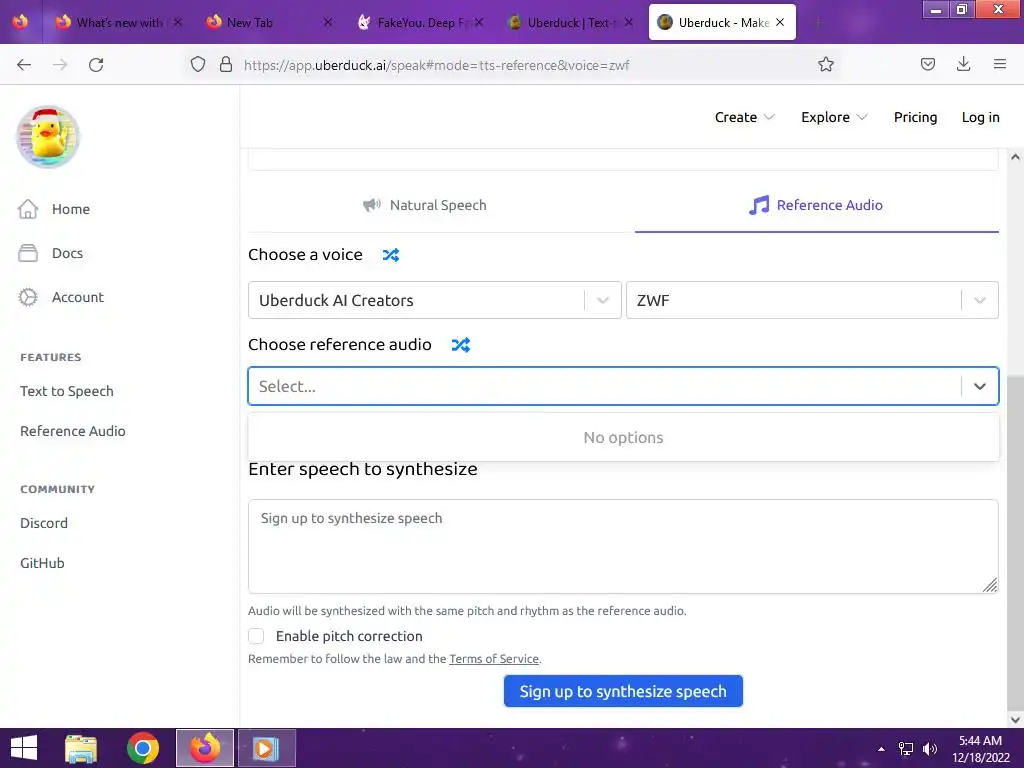1024x768 pixels.
Task: Bookmark this page with the star icon
Action: 825,64
